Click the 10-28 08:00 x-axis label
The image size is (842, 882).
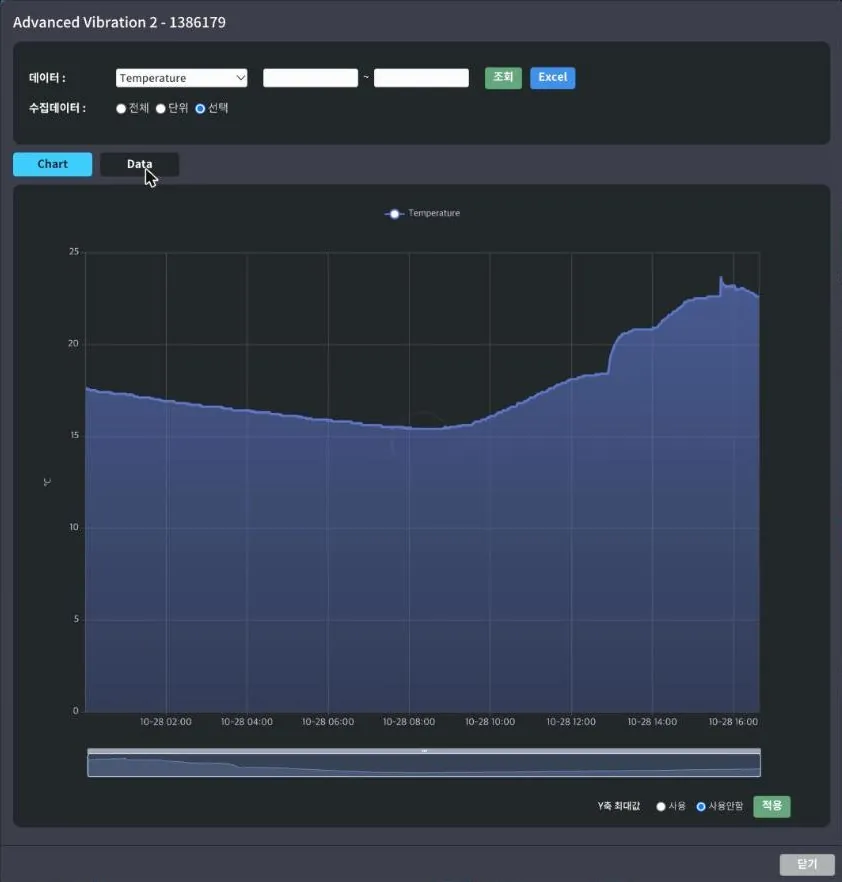pos(409,722)
